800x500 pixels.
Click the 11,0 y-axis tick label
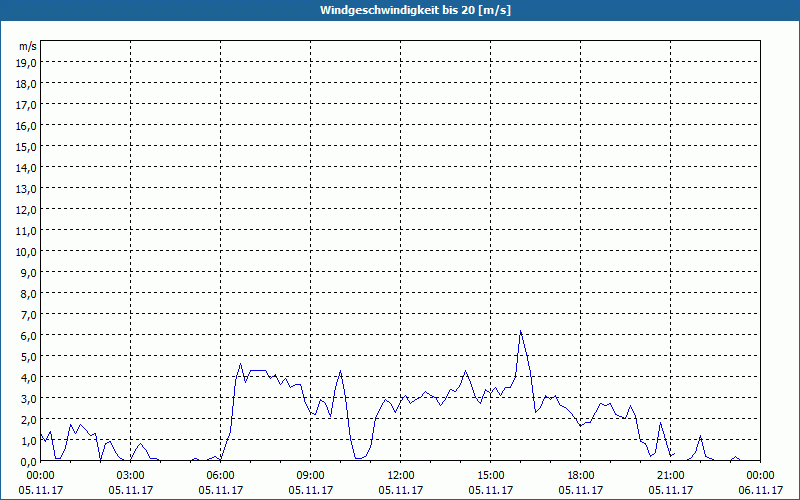(x=27, y=231)
